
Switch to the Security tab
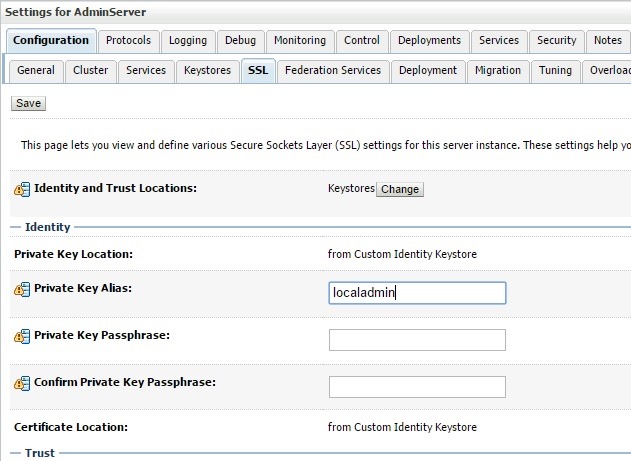click(x=556, y=41)
